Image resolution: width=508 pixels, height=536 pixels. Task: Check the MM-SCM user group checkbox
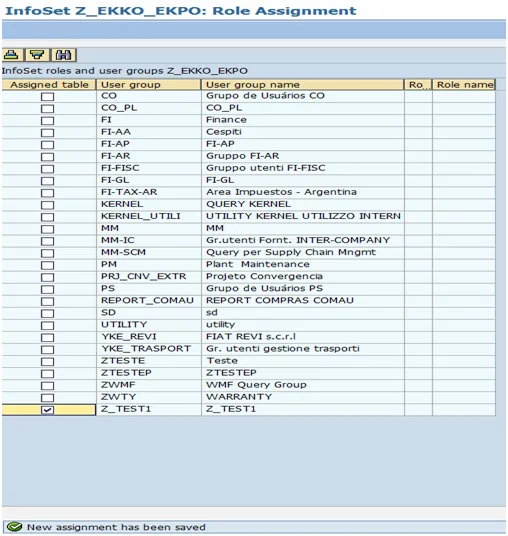(48, 253)
